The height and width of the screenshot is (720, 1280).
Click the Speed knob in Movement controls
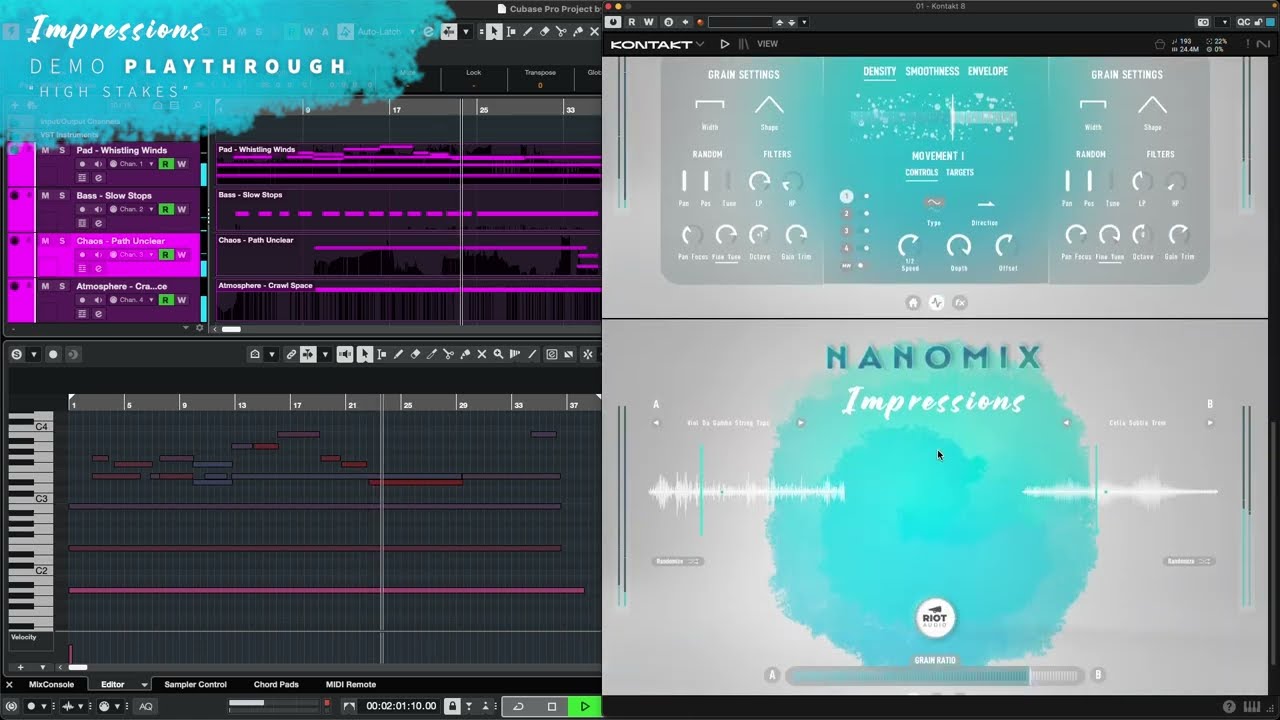[x=909, y=246]
